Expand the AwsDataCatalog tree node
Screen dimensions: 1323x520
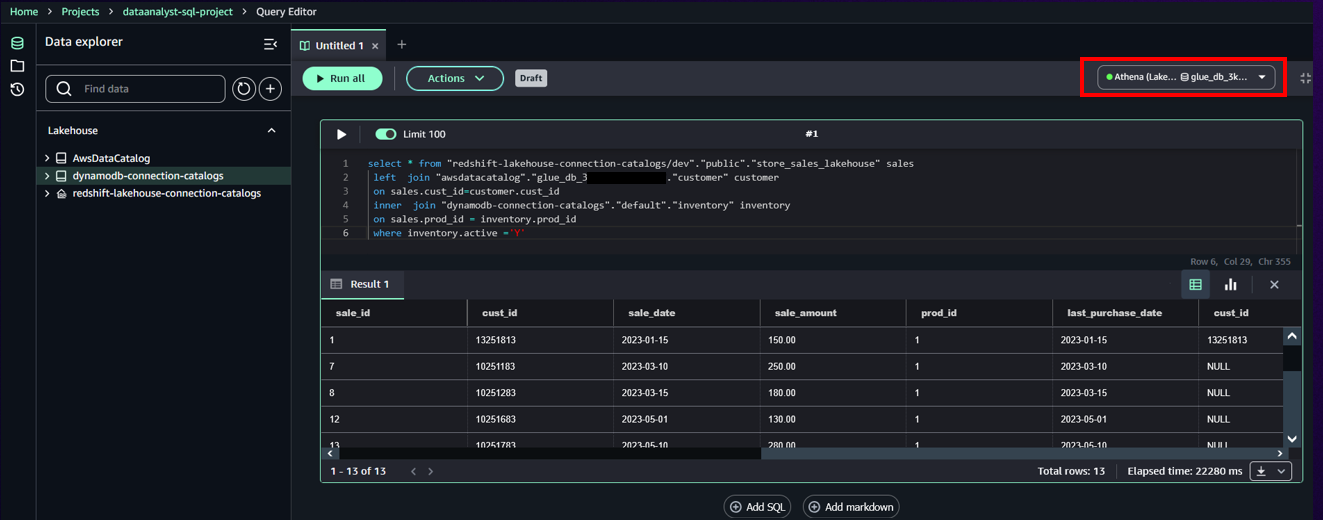47,158
